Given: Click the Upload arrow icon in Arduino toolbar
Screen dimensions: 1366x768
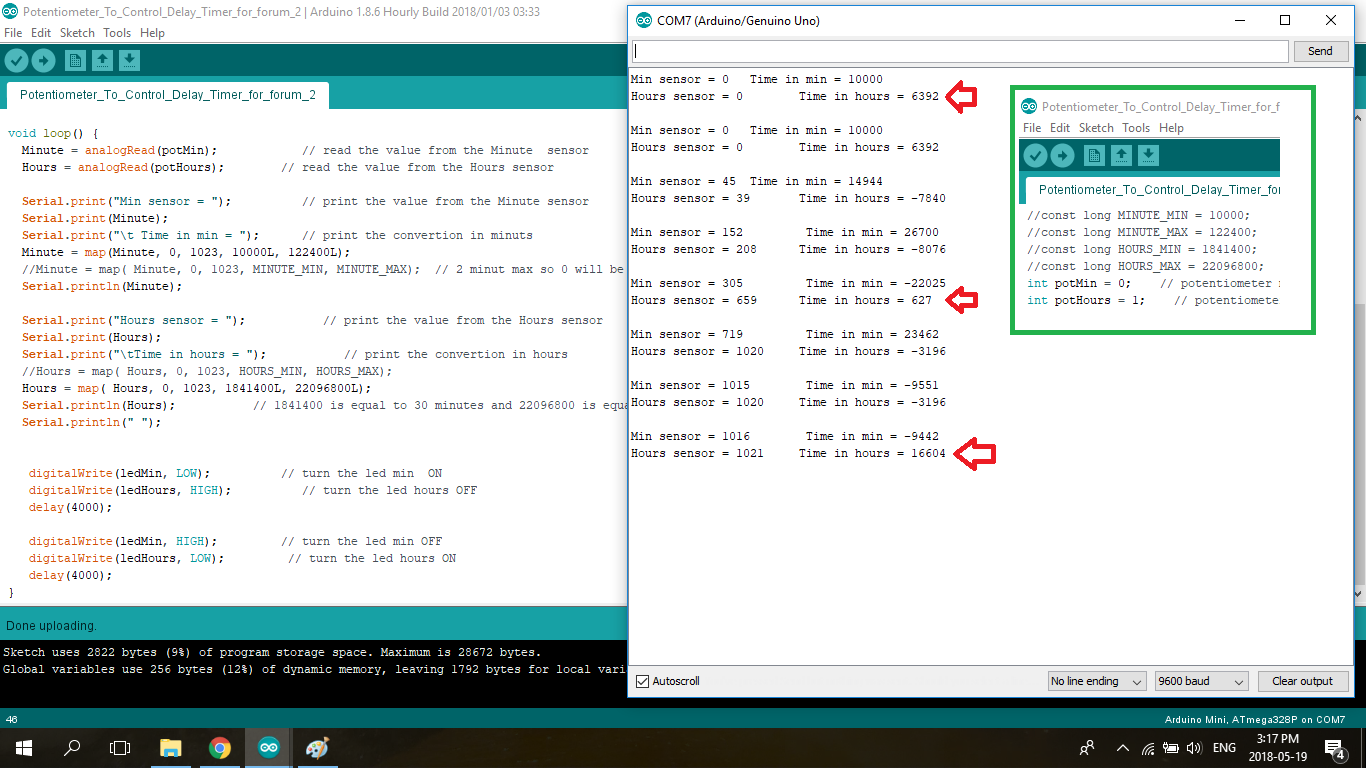Looking at the screenshot, I should click(43, 61).
